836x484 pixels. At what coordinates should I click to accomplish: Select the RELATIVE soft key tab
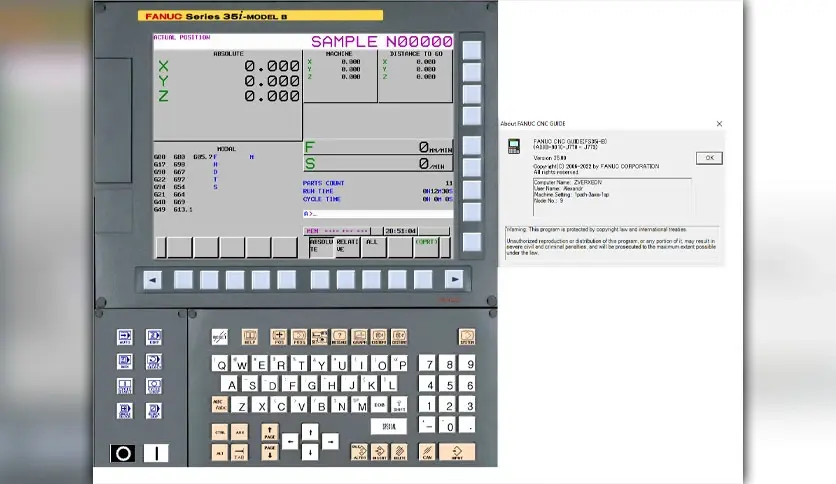click(346, 246)
